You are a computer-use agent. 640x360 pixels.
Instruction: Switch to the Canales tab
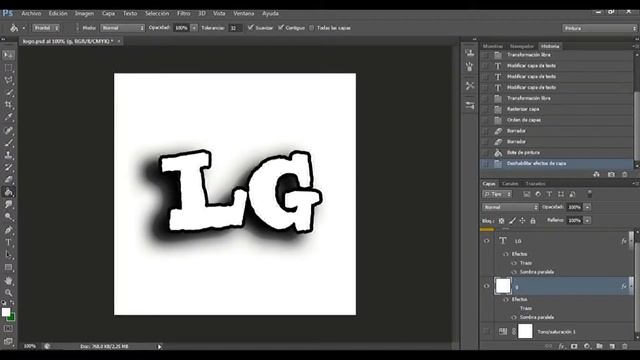point(510,184)
